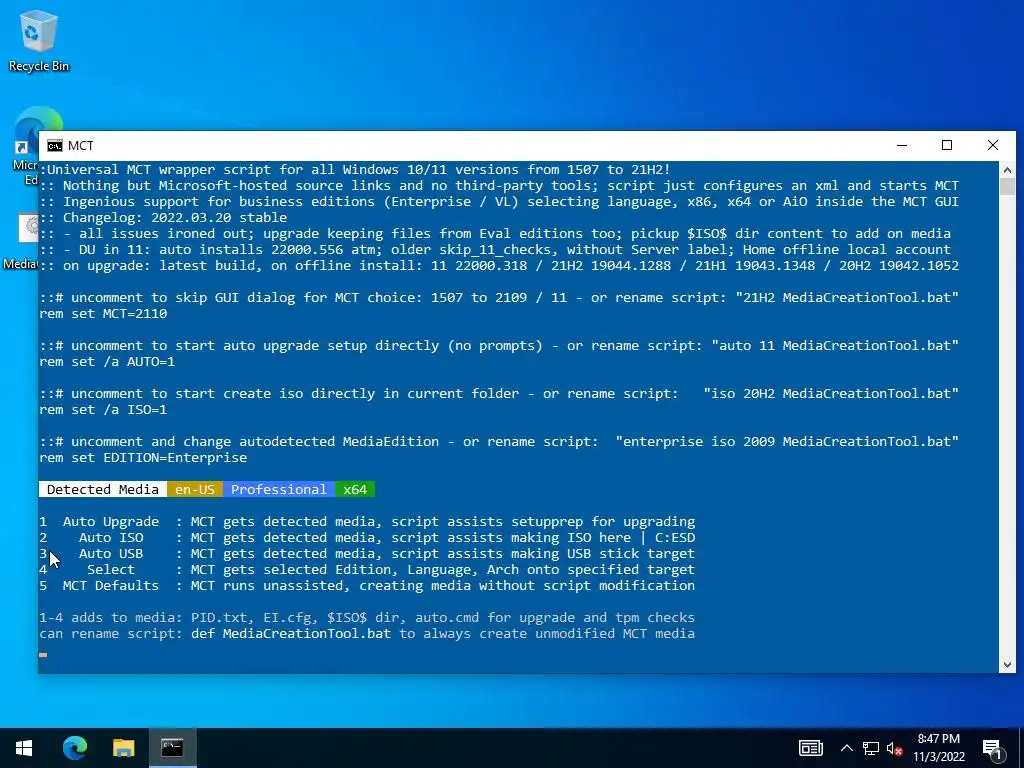
Task: Click the 'rem set /a AUTO=1' line
Action: coord(107,362)
